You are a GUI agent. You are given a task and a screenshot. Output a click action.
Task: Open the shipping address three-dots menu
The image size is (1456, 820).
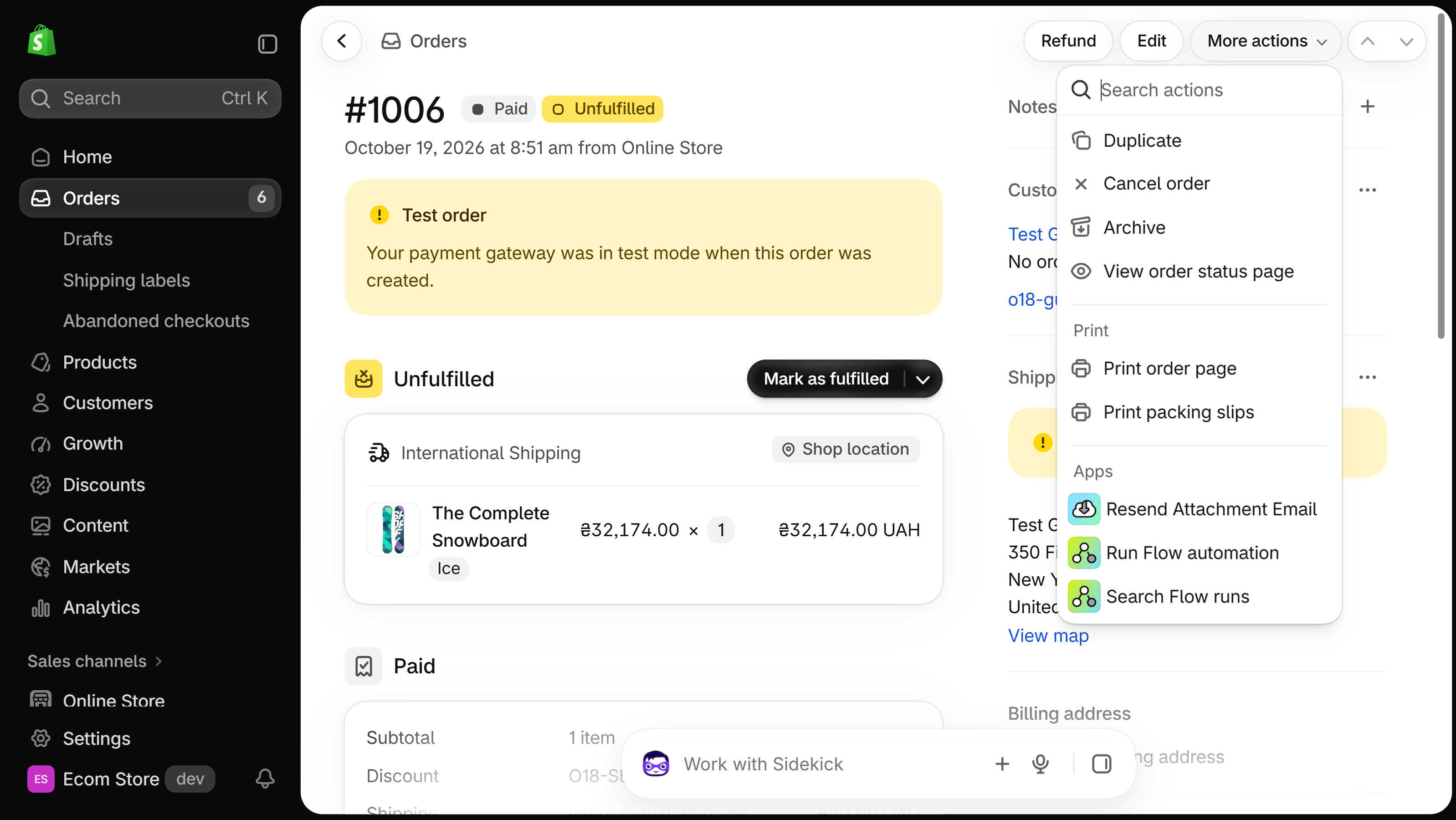(1367, 377)
